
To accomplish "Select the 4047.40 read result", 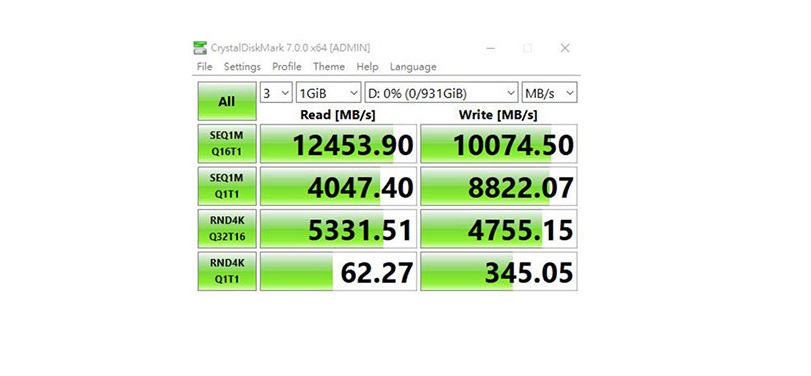I will tap(338, 186).
